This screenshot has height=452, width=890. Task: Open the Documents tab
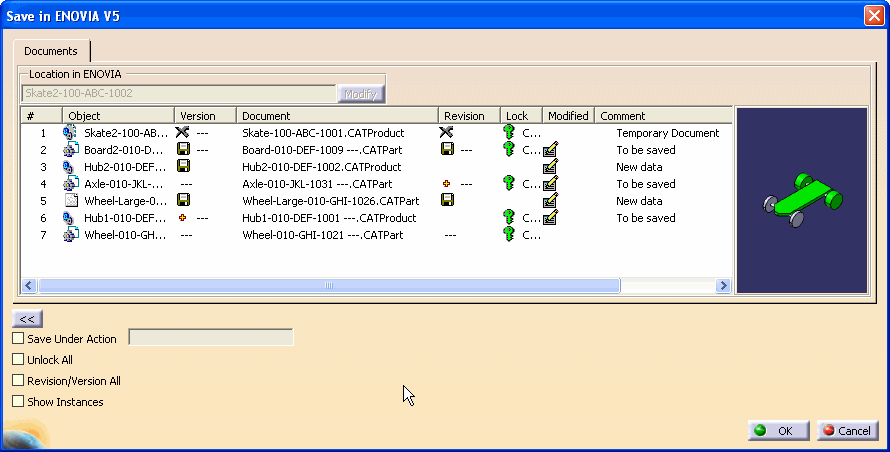pyautogui.click(x=51, y=51)
